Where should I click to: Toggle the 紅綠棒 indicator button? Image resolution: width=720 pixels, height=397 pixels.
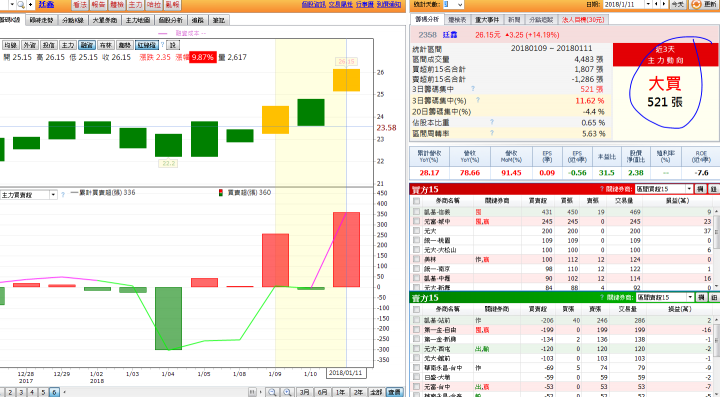147,45
